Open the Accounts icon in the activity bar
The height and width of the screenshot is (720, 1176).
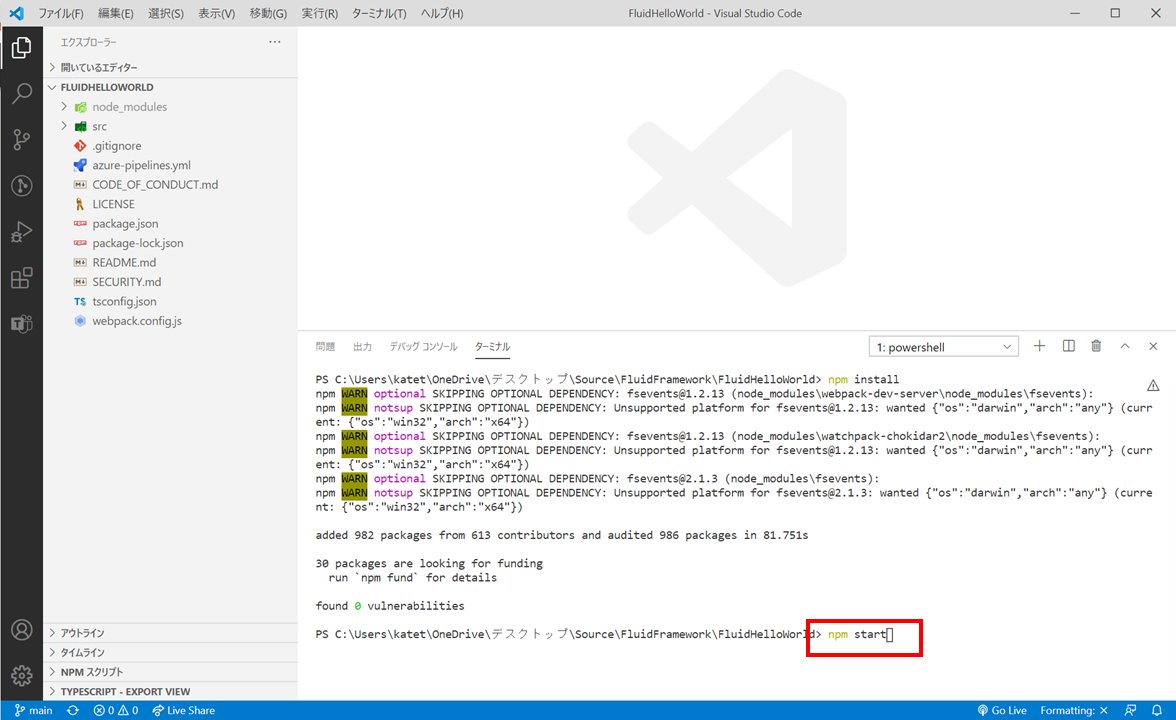pos(22,630)
